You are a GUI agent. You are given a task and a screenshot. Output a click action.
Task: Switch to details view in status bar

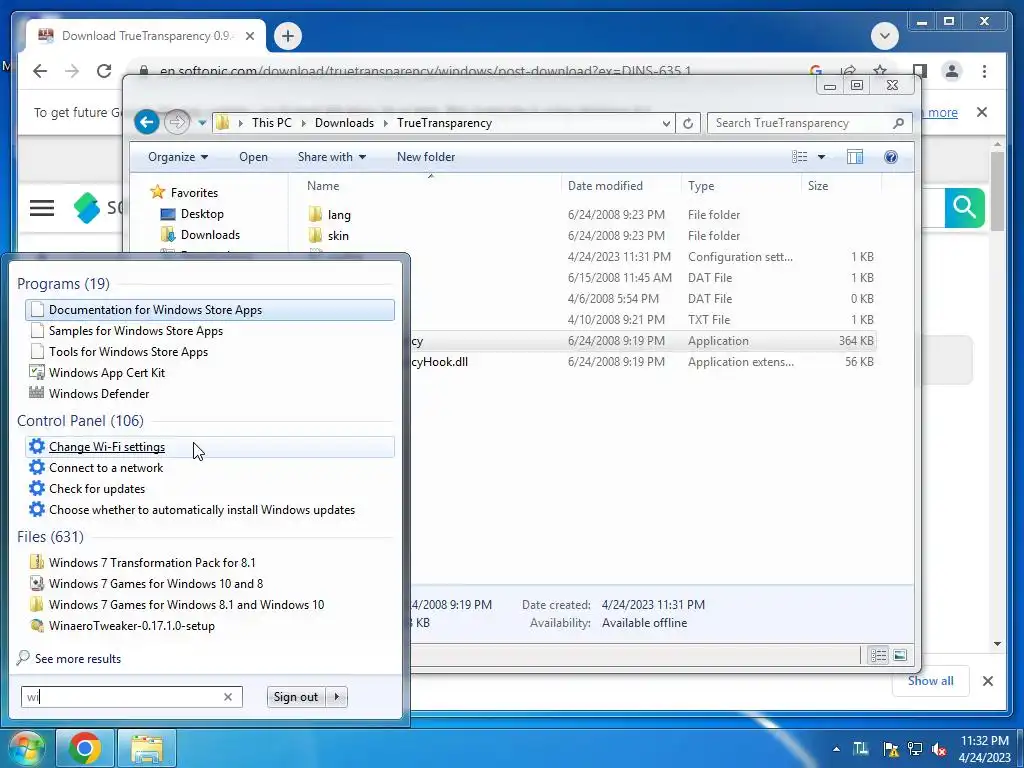pyautogui.click(x=878, y=655)
